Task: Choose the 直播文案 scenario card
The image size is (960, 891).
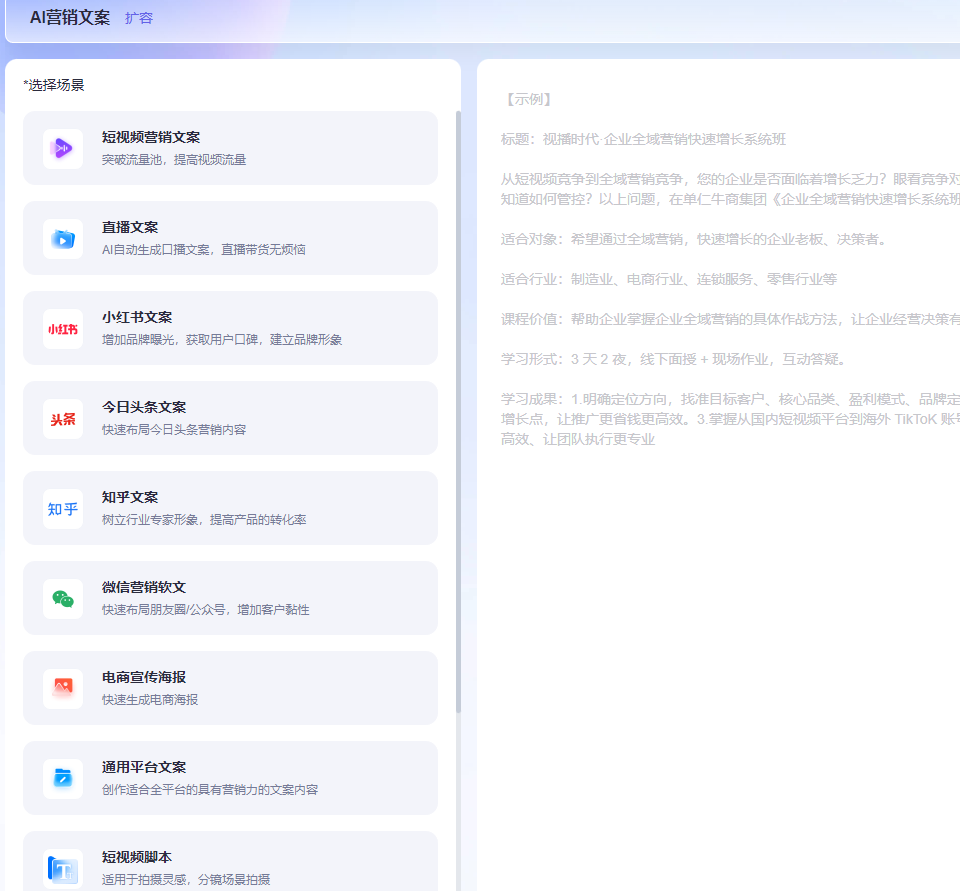Action: 230,237
